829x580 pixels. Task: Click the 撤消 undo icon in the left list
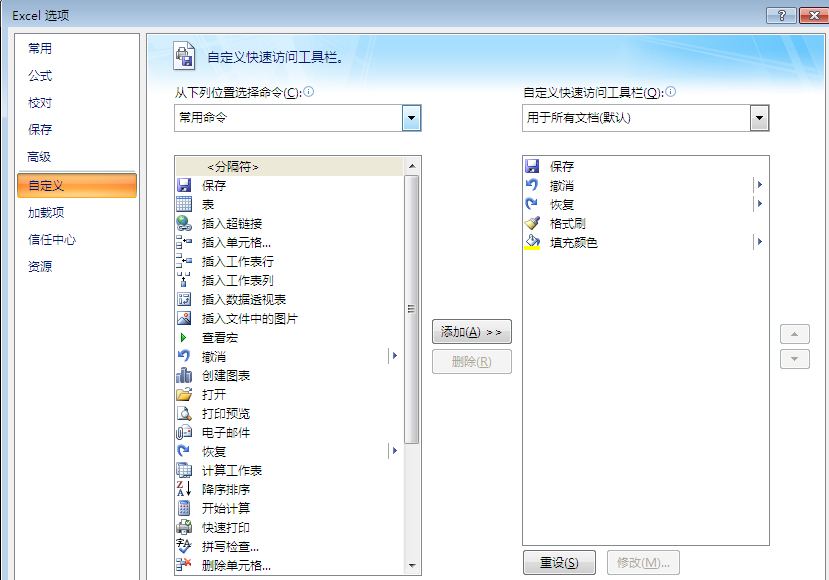(184, 356)
